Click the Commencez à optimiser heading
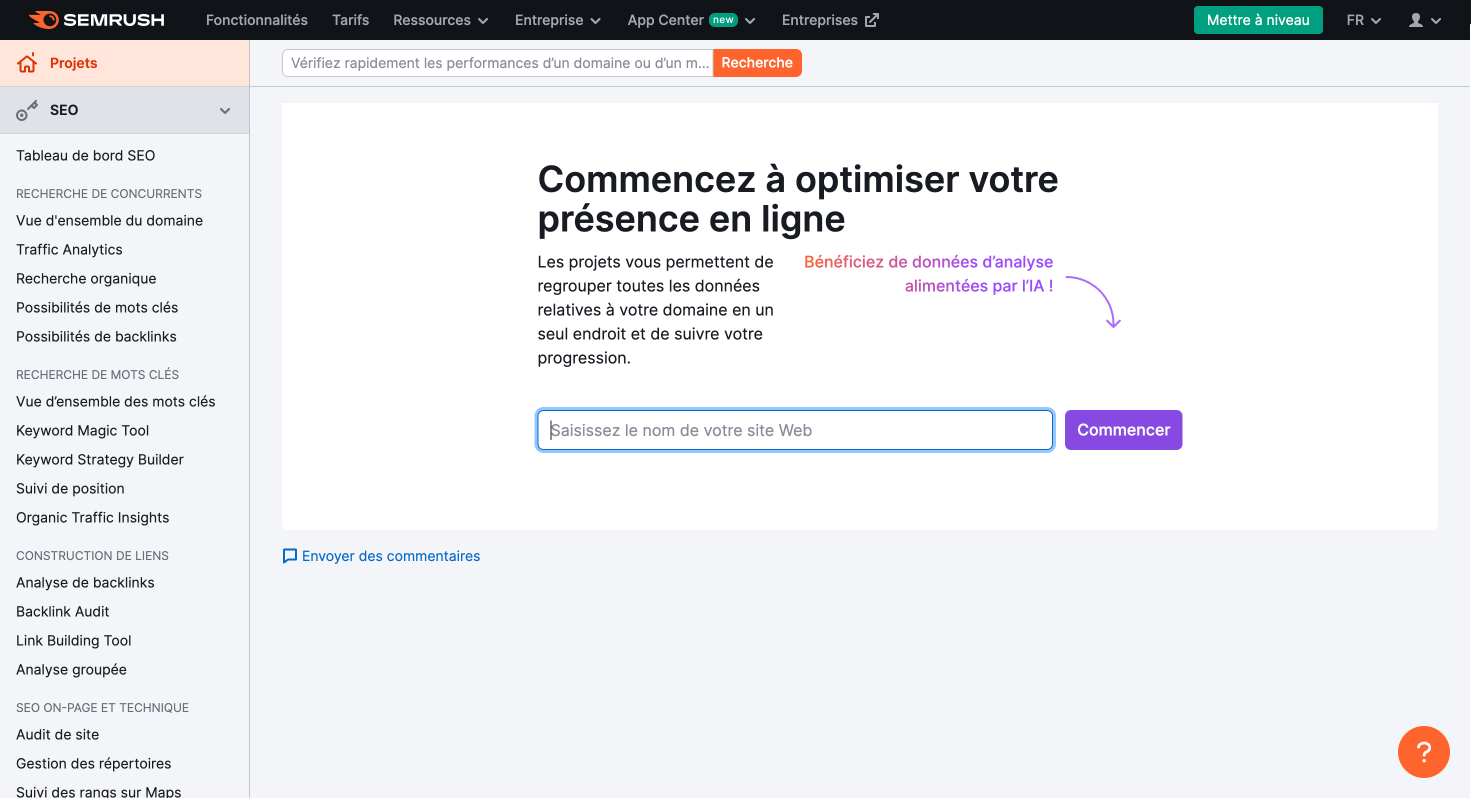The image size is (1471, 812). [x=798, y=199]
